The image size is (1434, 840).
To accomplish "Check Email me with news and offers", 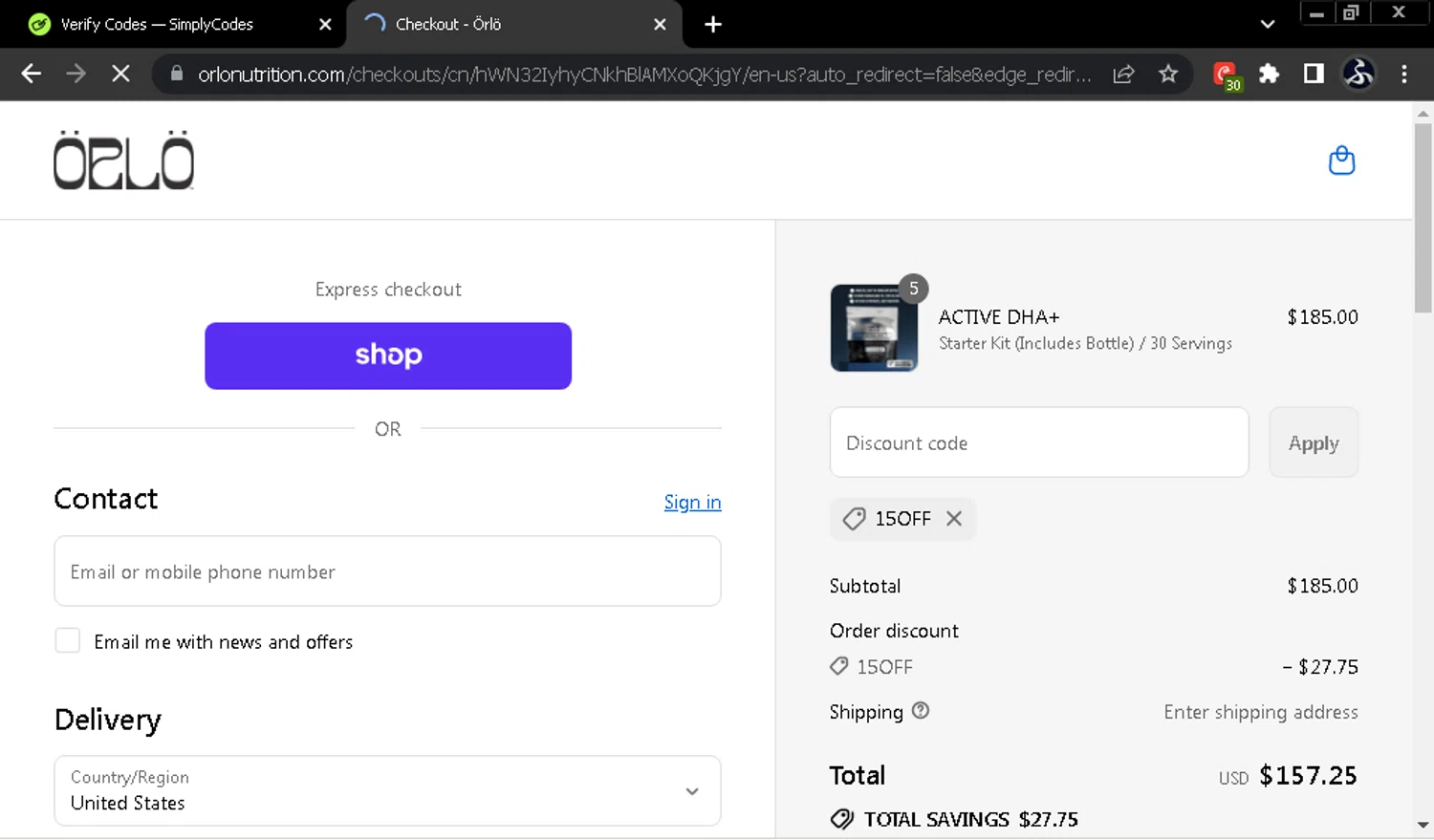I will point(68,640).
